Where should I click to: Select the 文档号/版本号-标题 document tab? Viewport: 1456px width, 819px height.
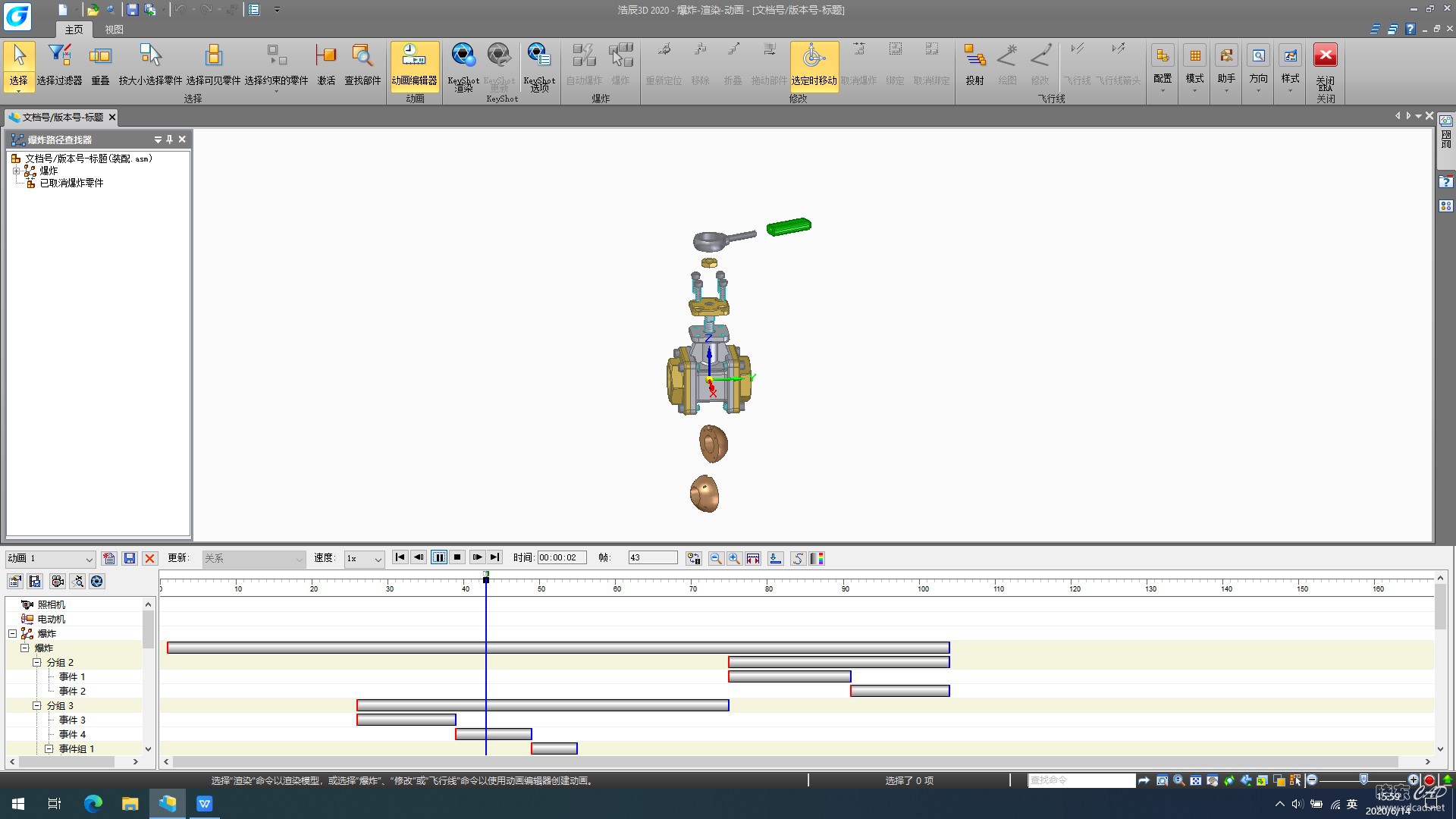[x=62, y=117]
